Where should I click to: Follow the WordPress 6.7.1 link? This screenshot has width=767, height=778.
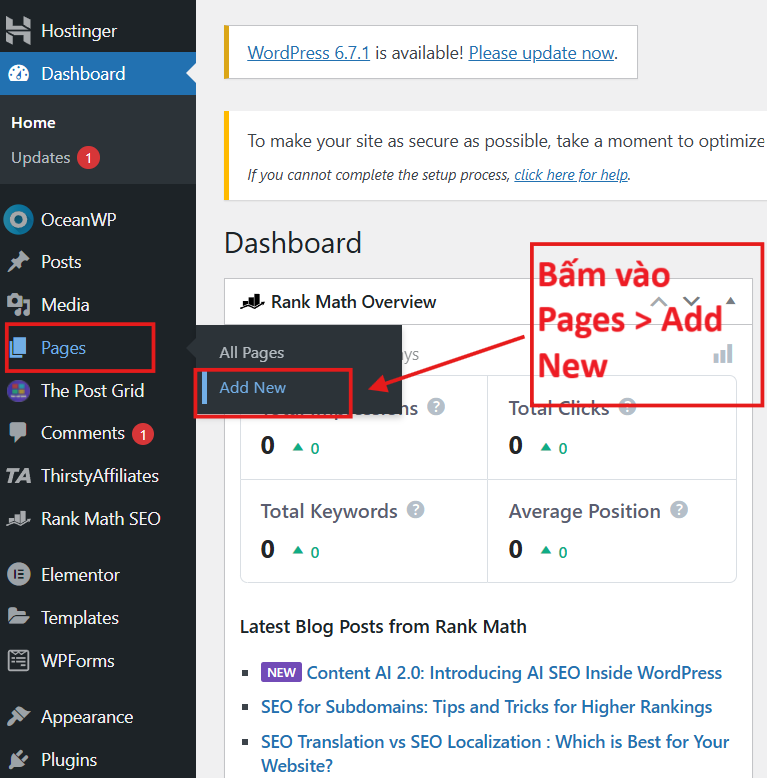(309, 53)
